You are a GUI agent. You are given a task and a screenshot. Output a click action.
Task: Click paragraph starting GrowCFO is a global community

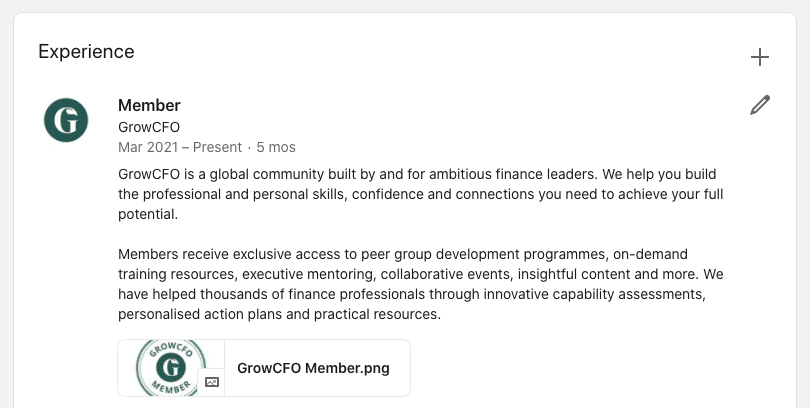point(420,194)
